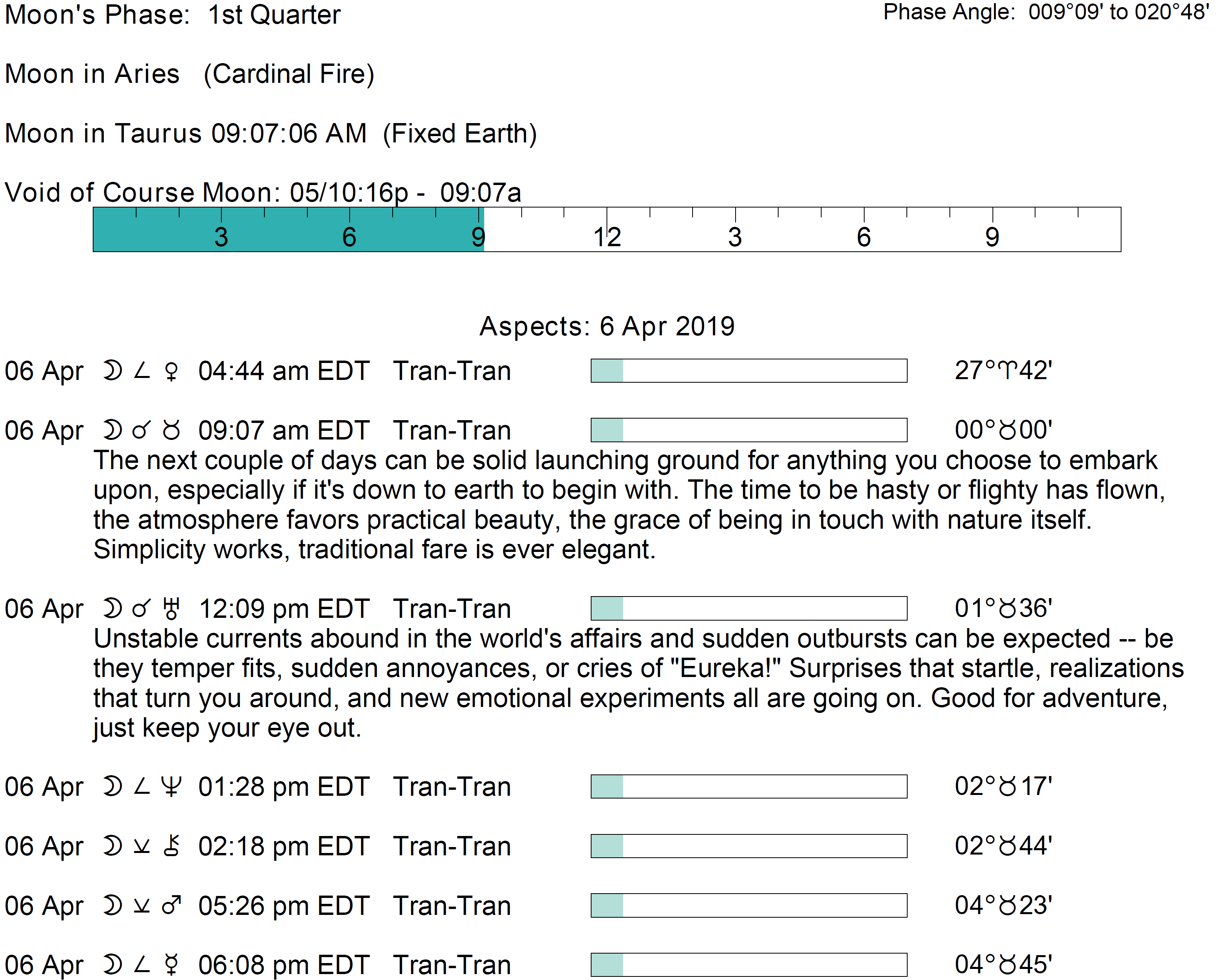The height and width of the screenshot is (980, 1232).
Task: Click the evening 6 marker on the timeline
Action: click(863, 237)
